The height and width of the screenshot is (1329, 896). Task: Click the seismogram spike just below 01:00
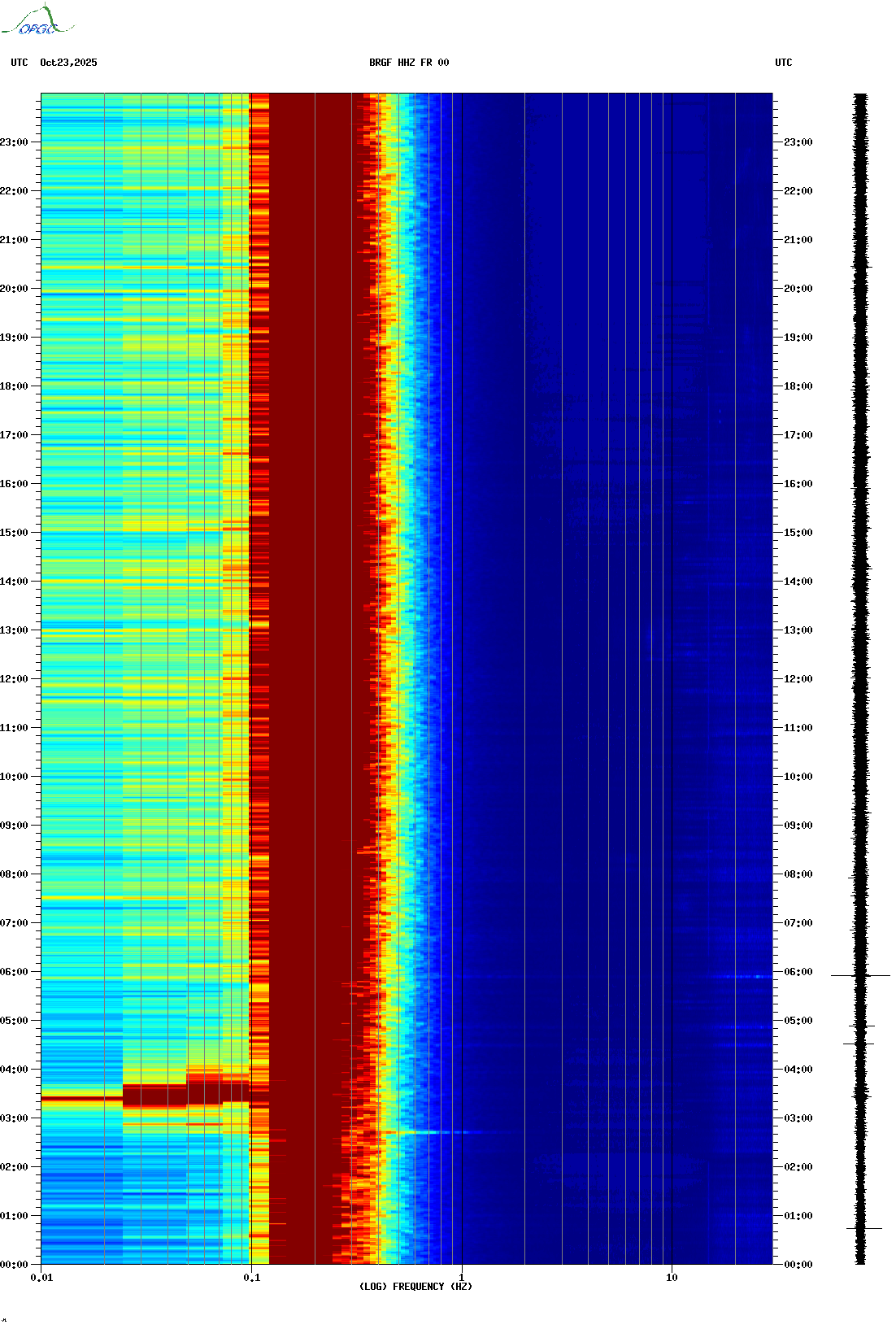(863, 1228)
